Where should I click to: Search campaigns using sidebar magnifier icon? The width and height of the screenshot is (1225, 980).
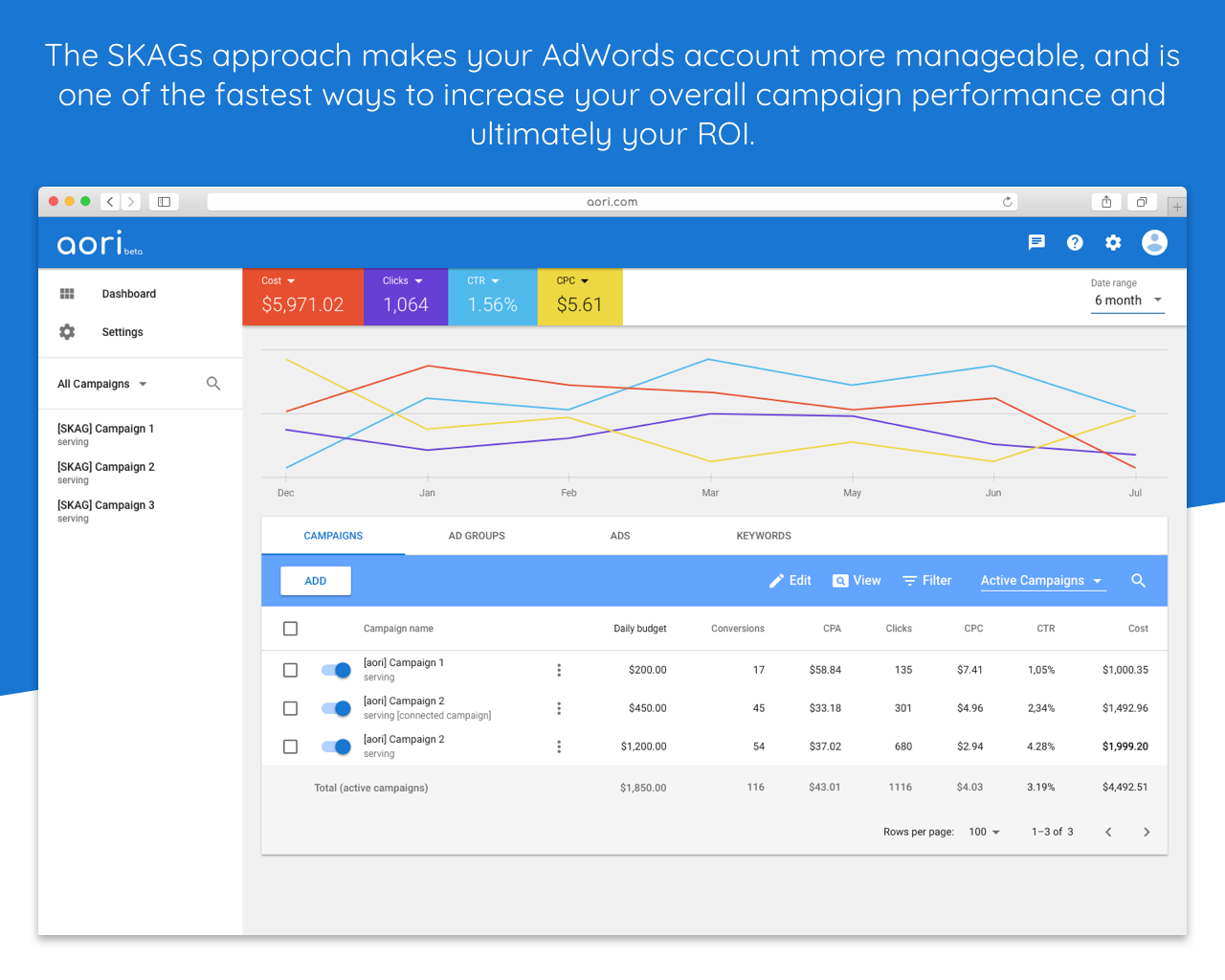[x=213, y=384]
